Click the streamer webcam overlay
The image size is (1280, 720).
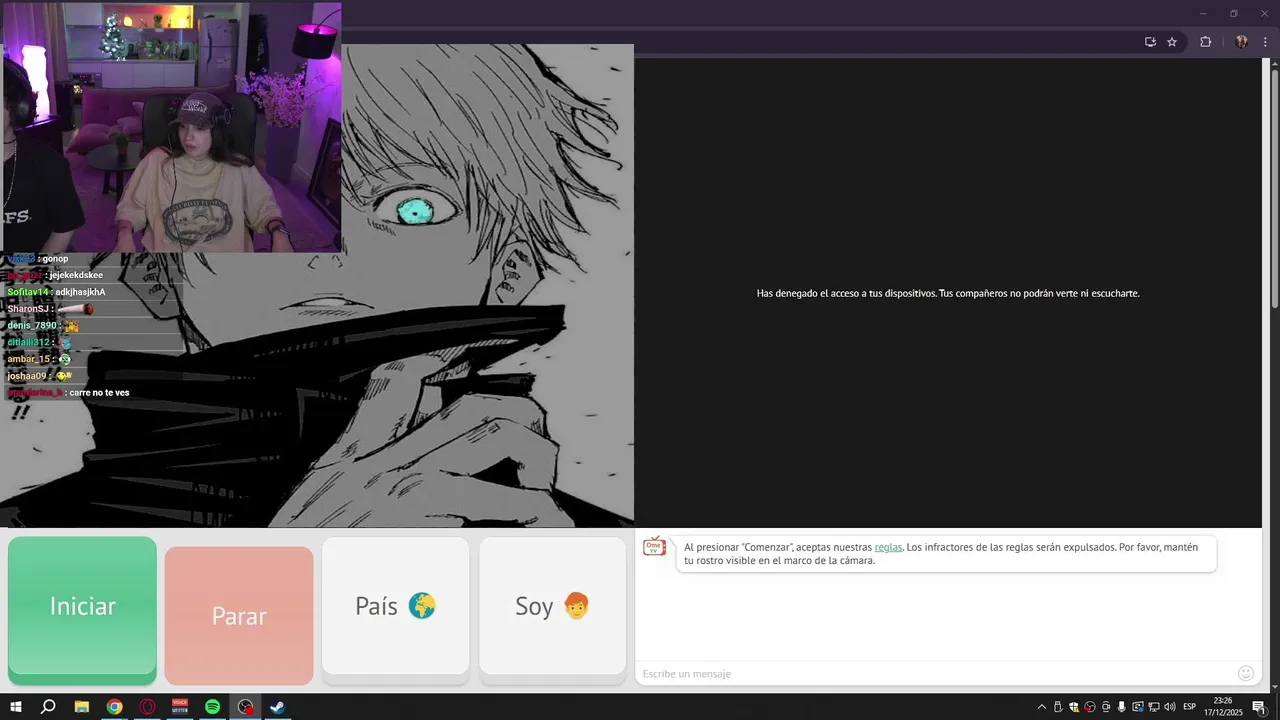171,127
